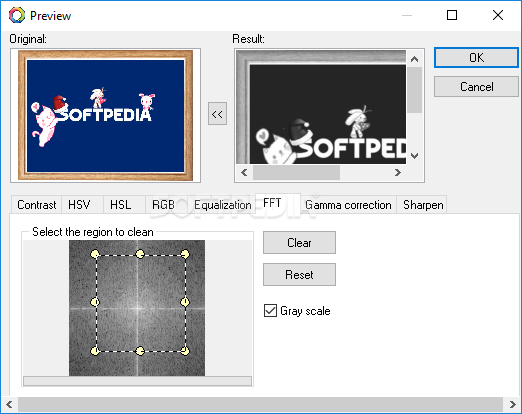The width and height of the screenshot is (522, 414).
Task: Click Result preview scroll down arrow
Action: pyautogui.click(x=414, y=155)
